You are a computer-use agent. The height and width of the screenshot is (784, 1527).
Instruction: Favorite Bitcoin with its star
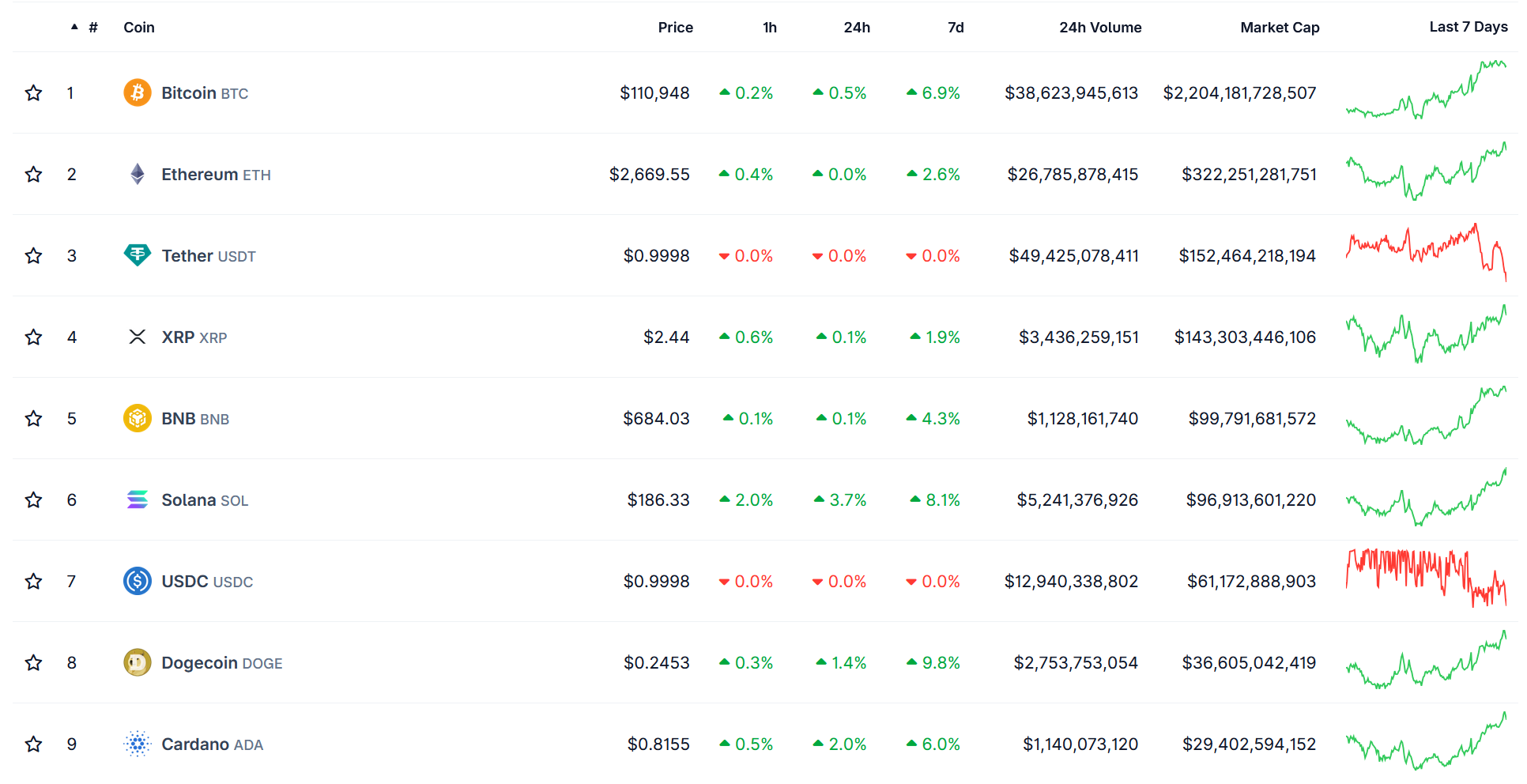33,93
